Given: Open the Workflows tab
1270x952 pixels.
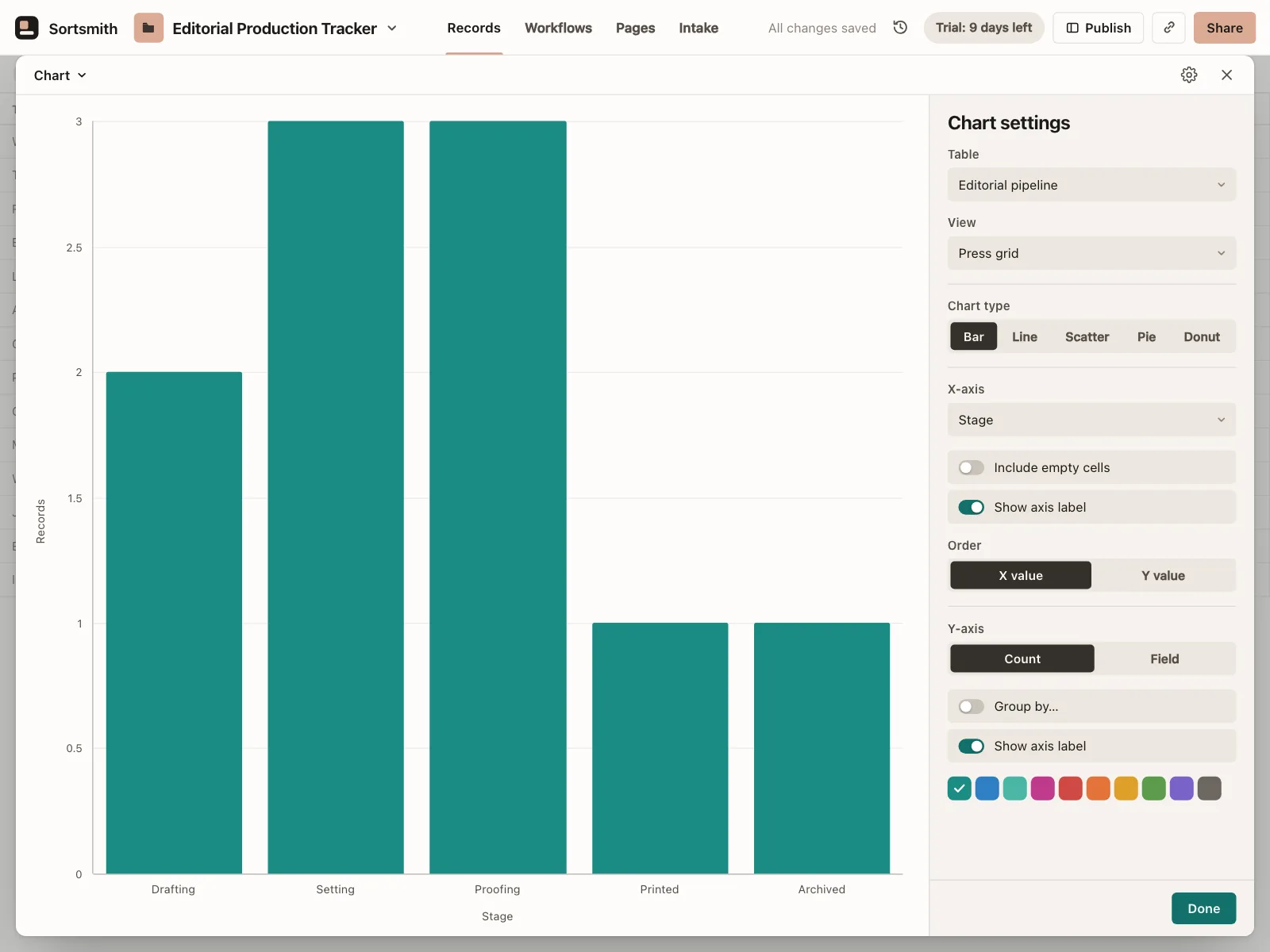Looking at the screenshot, I should click(558, 28).
